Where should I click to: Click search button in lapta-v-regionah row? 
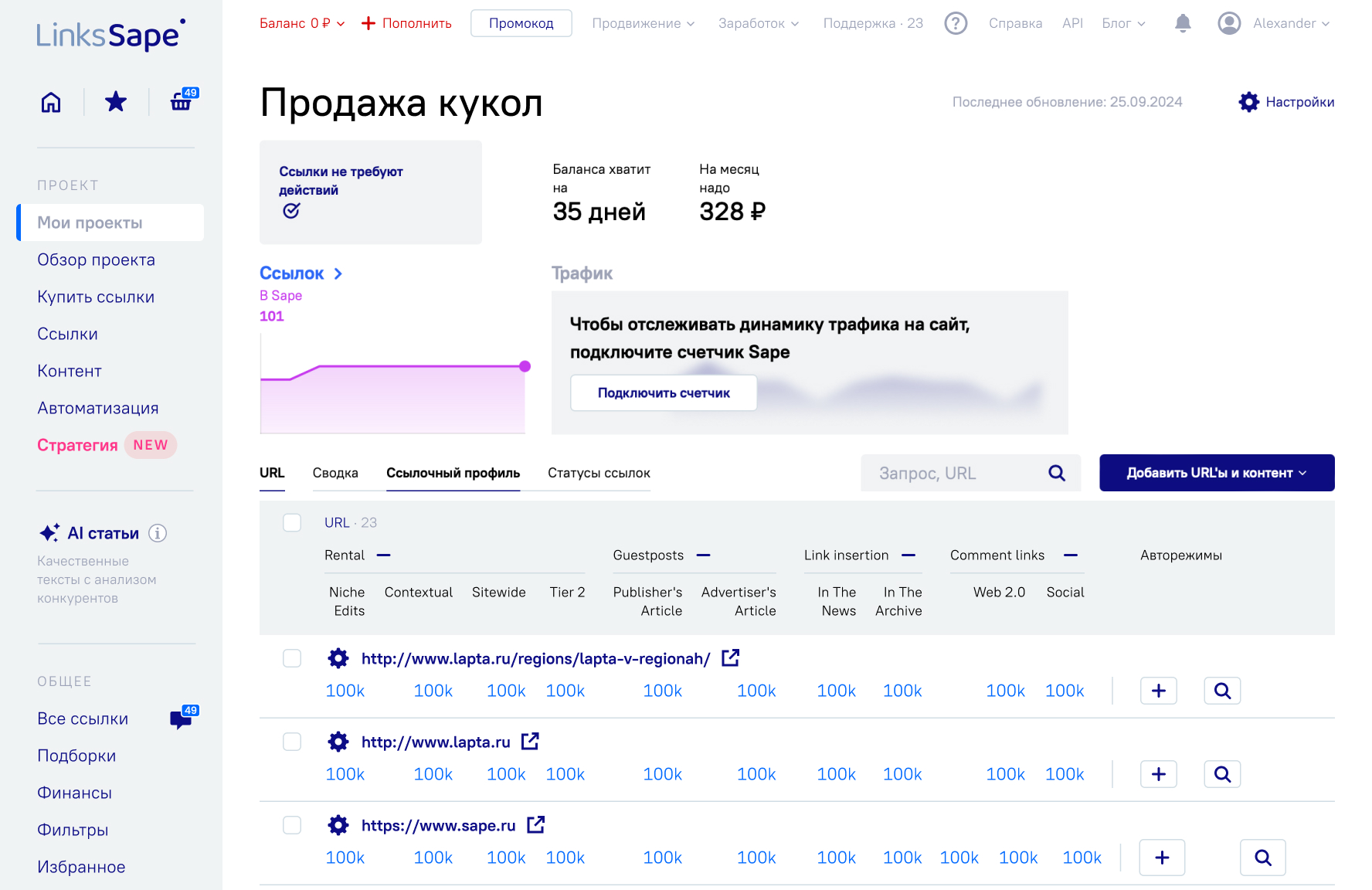click(1222, 691)
